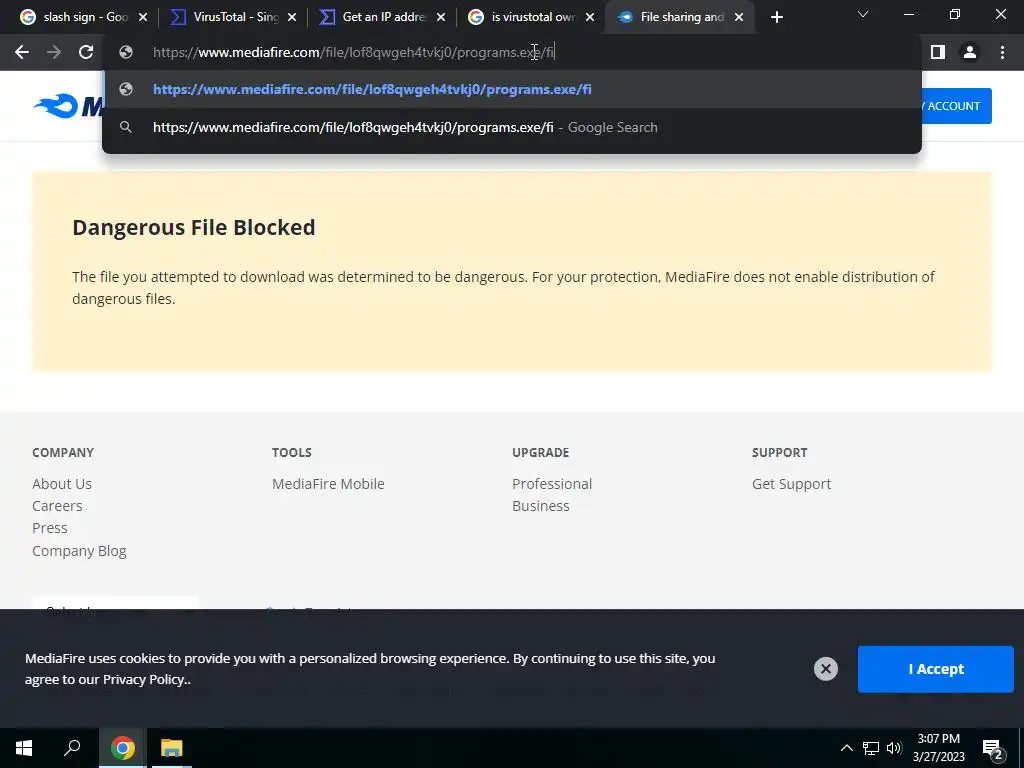Close the 'File sharing and' tab

click(x=739, y=17)
